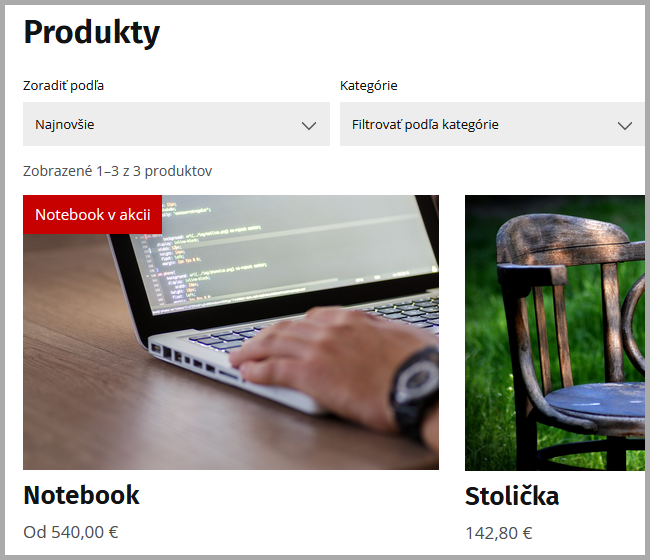Open the Zoradiť podľa sort dropdown

pyautogui.click(x=176, y=124)
